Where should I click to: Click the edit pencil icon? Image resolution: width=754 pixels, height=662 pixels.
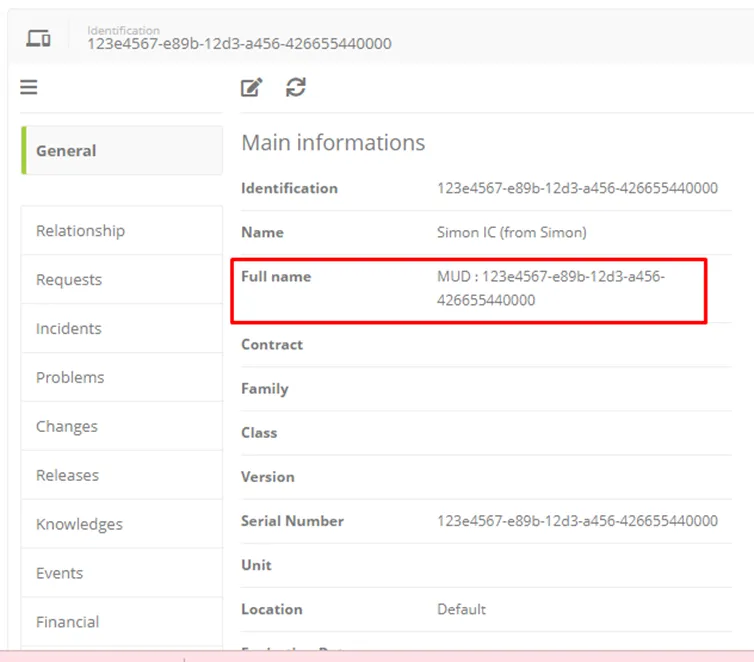(x=251, y=87)
